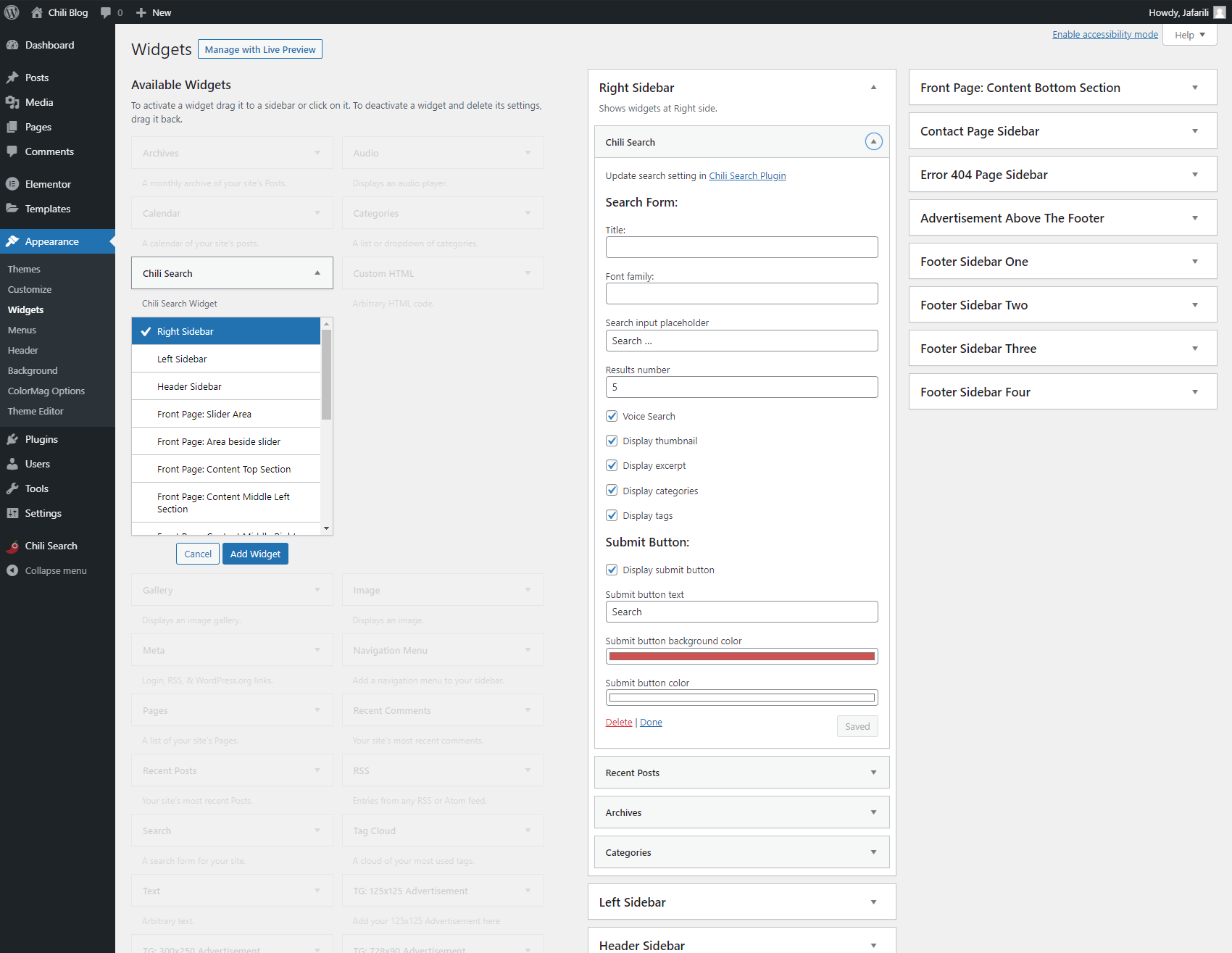The image size is (1232, 953).
Task: Click the Appearance paintbrush icon
Action: [12, 241]
